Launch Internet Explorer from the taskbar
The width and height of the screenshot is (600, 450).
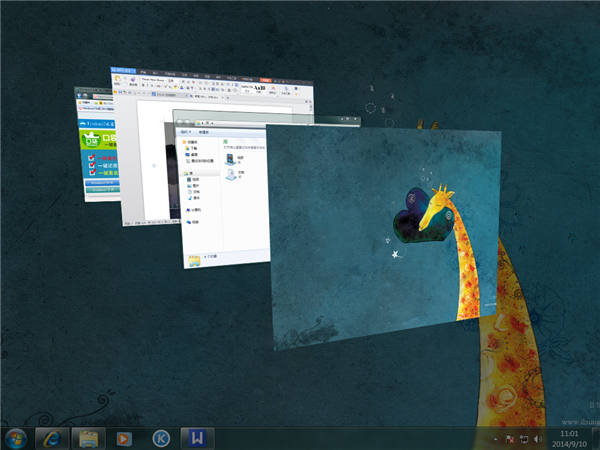[x=51, y=438]
